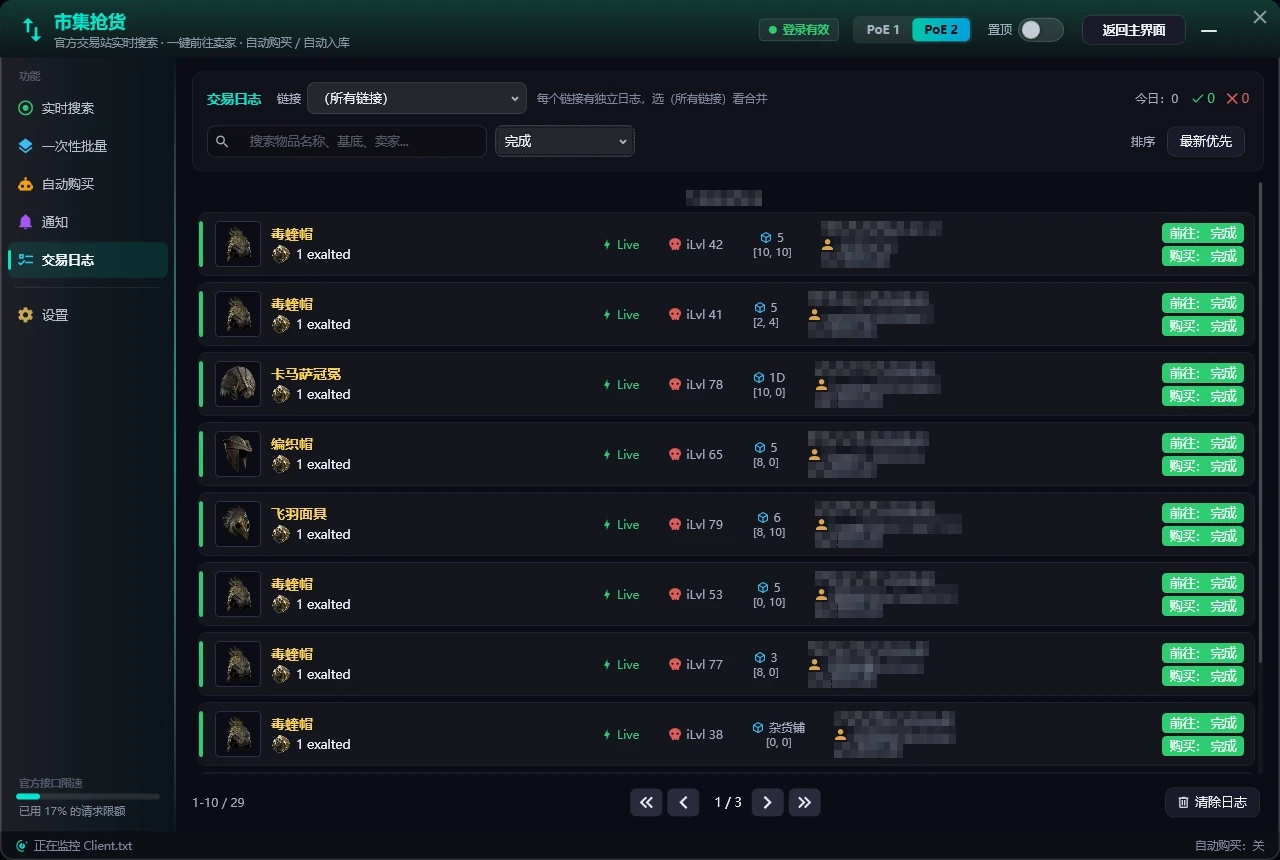Select the 自动购买 robot icon

pyautogui.click(x=26, y=184)
